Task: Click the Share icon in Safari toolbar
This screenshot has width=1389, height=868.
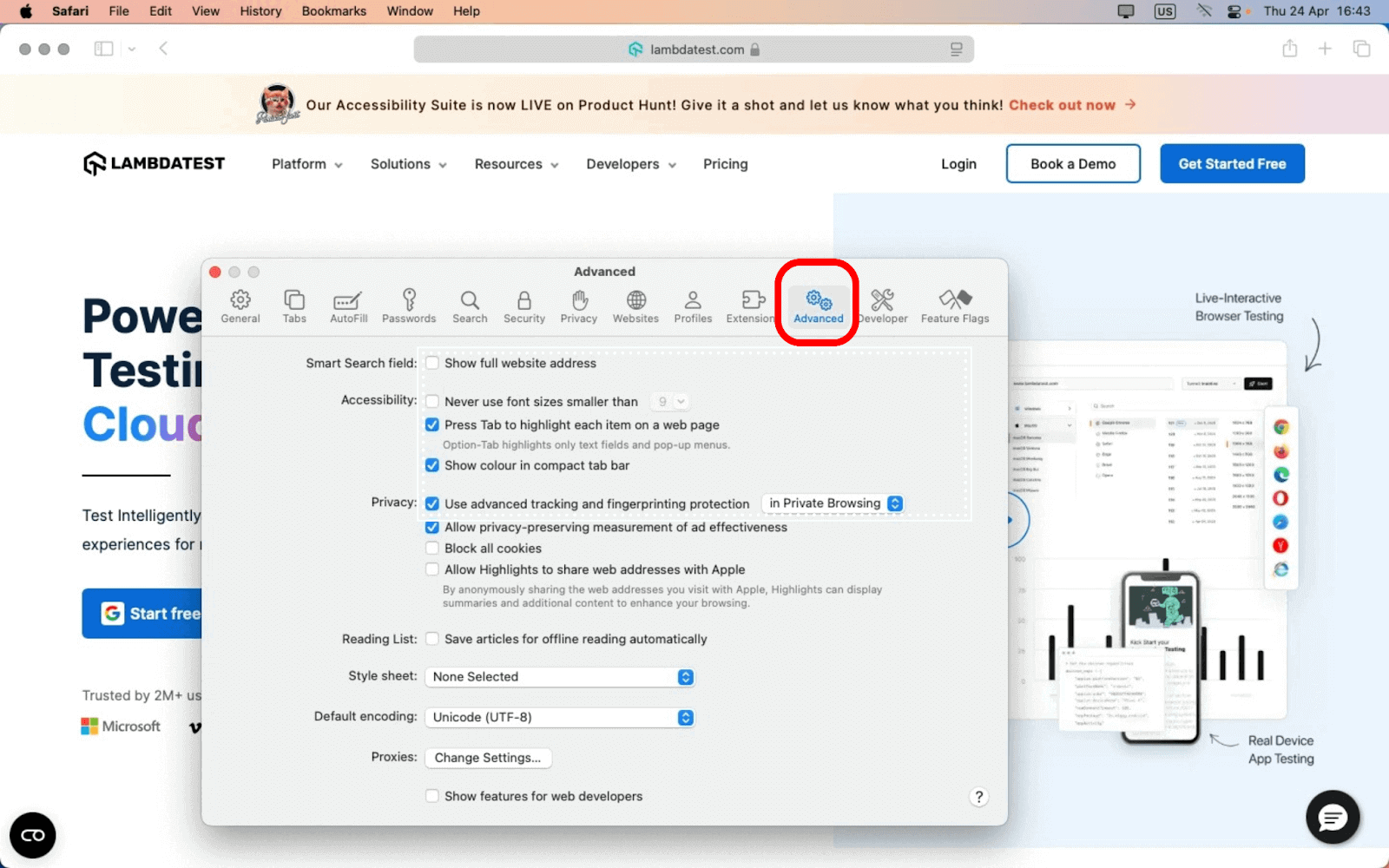Action: (1290, 49)
